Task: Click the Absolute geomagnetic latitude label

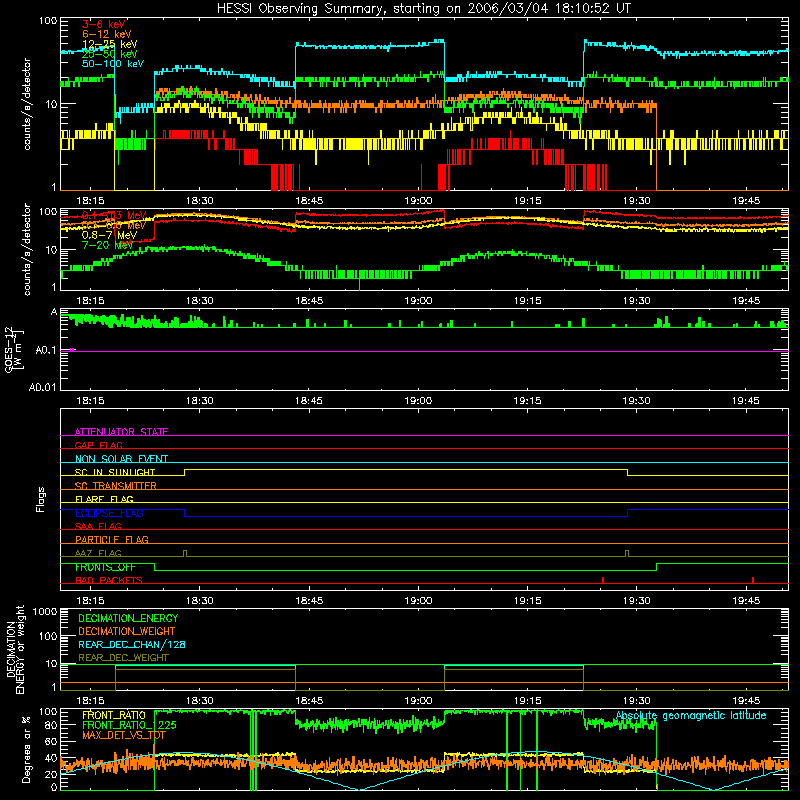Action: (691, 715)
